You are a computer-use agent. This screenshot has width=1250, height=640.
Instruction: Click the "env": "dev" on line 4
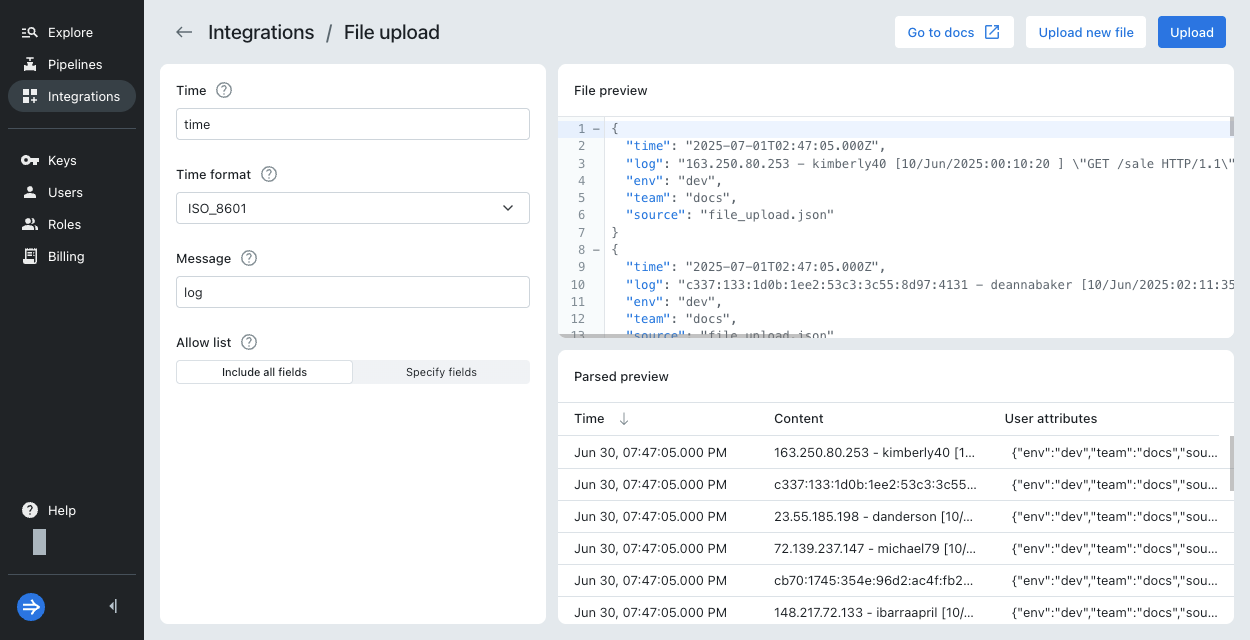[673, 180]
